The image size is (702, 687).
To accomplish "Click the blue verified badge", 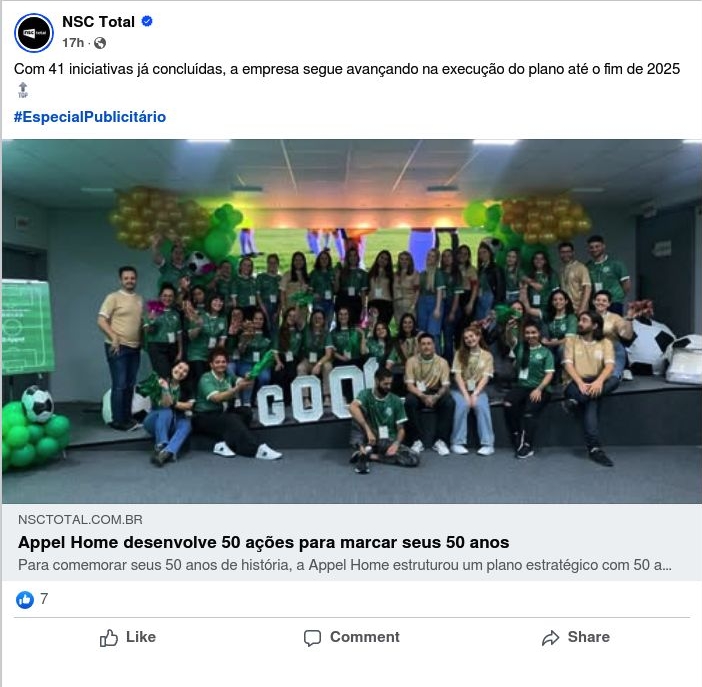I will pos(147,21).
